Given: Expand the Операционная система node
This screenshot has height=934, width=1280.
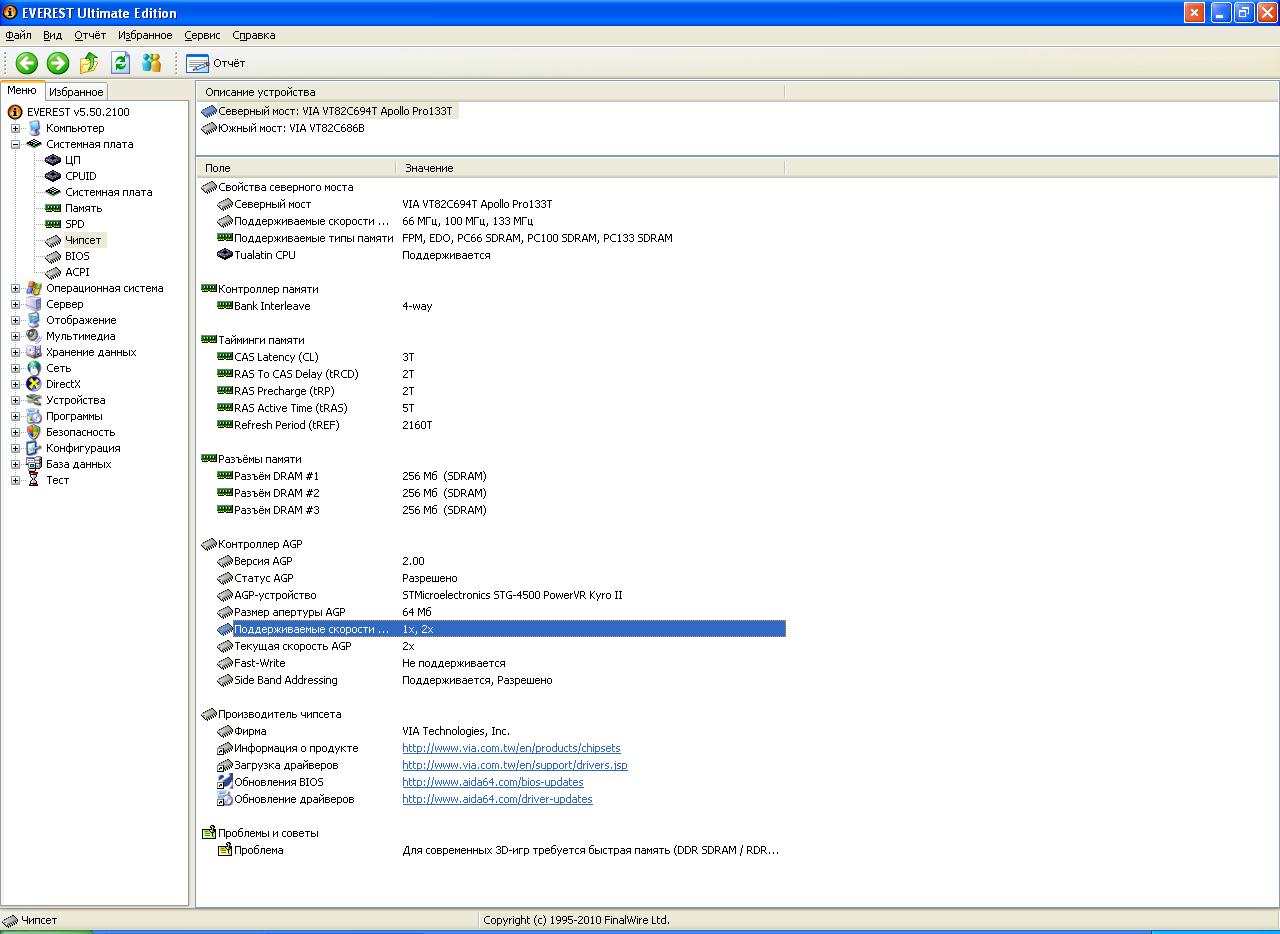Looking at the screenshot, I should [15, 288].
